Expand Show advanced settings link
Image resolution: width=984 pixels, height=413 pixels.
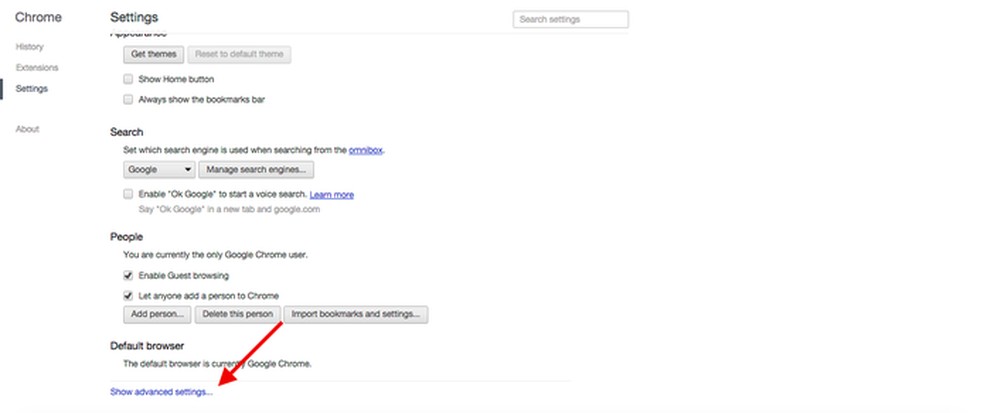click(x=161, y=392)
